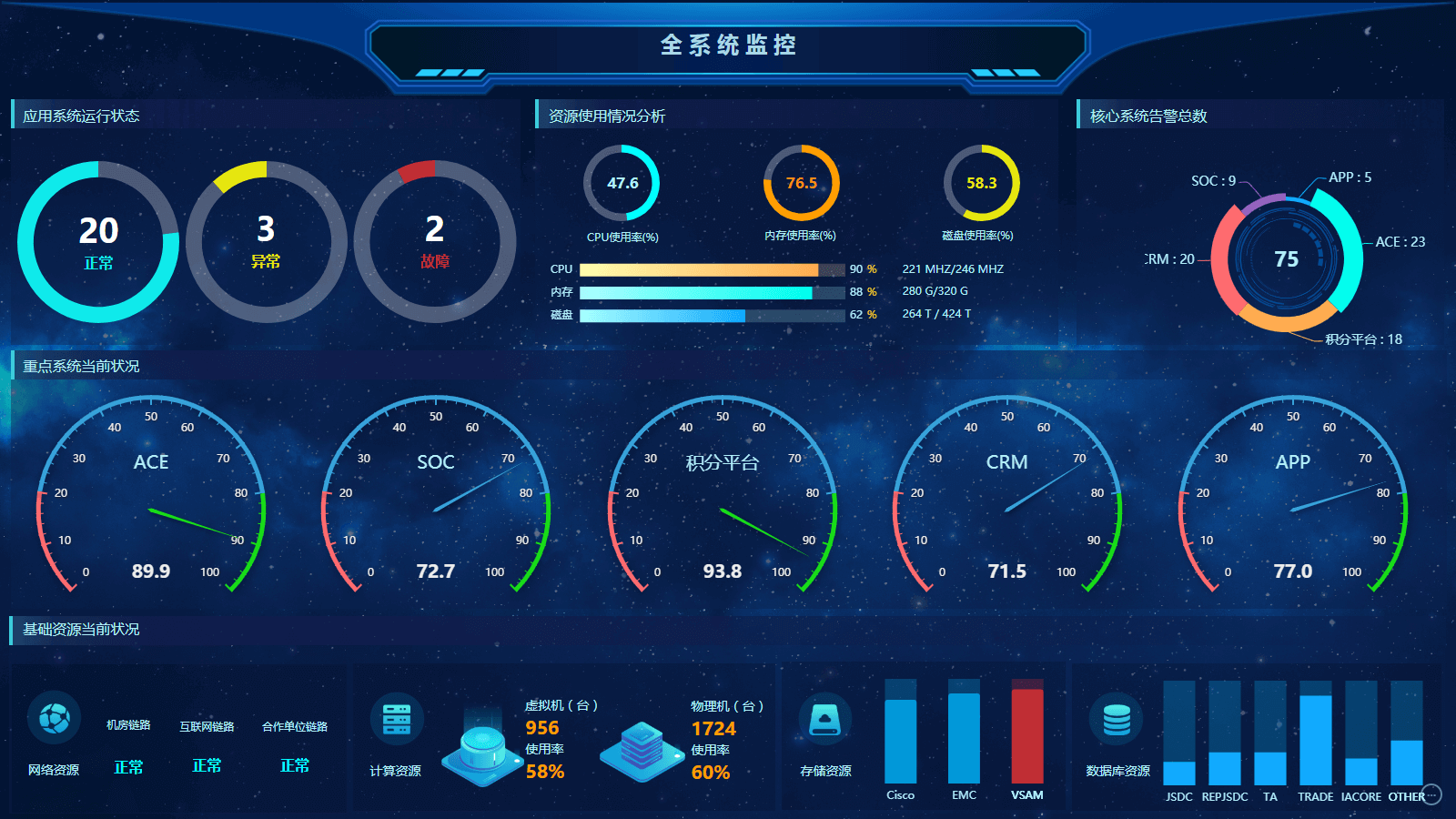Select the 20 正常 status ring

pyautogui.click(x=98, y=241)
